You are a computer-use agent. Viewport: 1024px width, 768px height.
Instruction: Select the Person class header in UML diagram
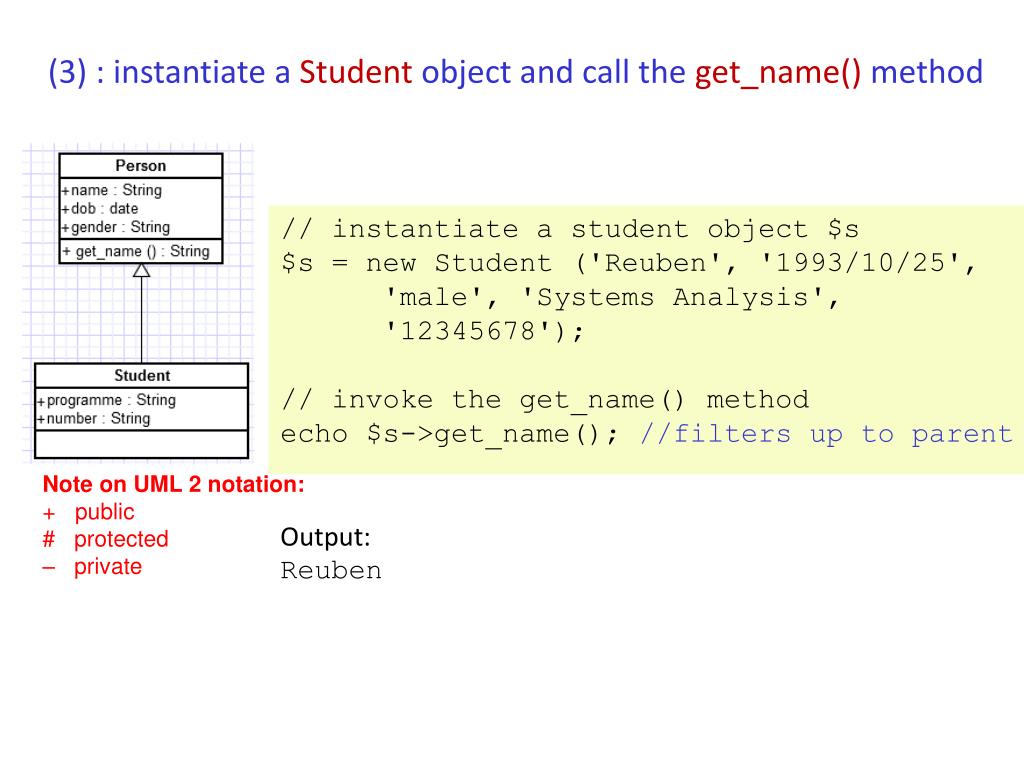pyautogui.click(x=140, y=165)
